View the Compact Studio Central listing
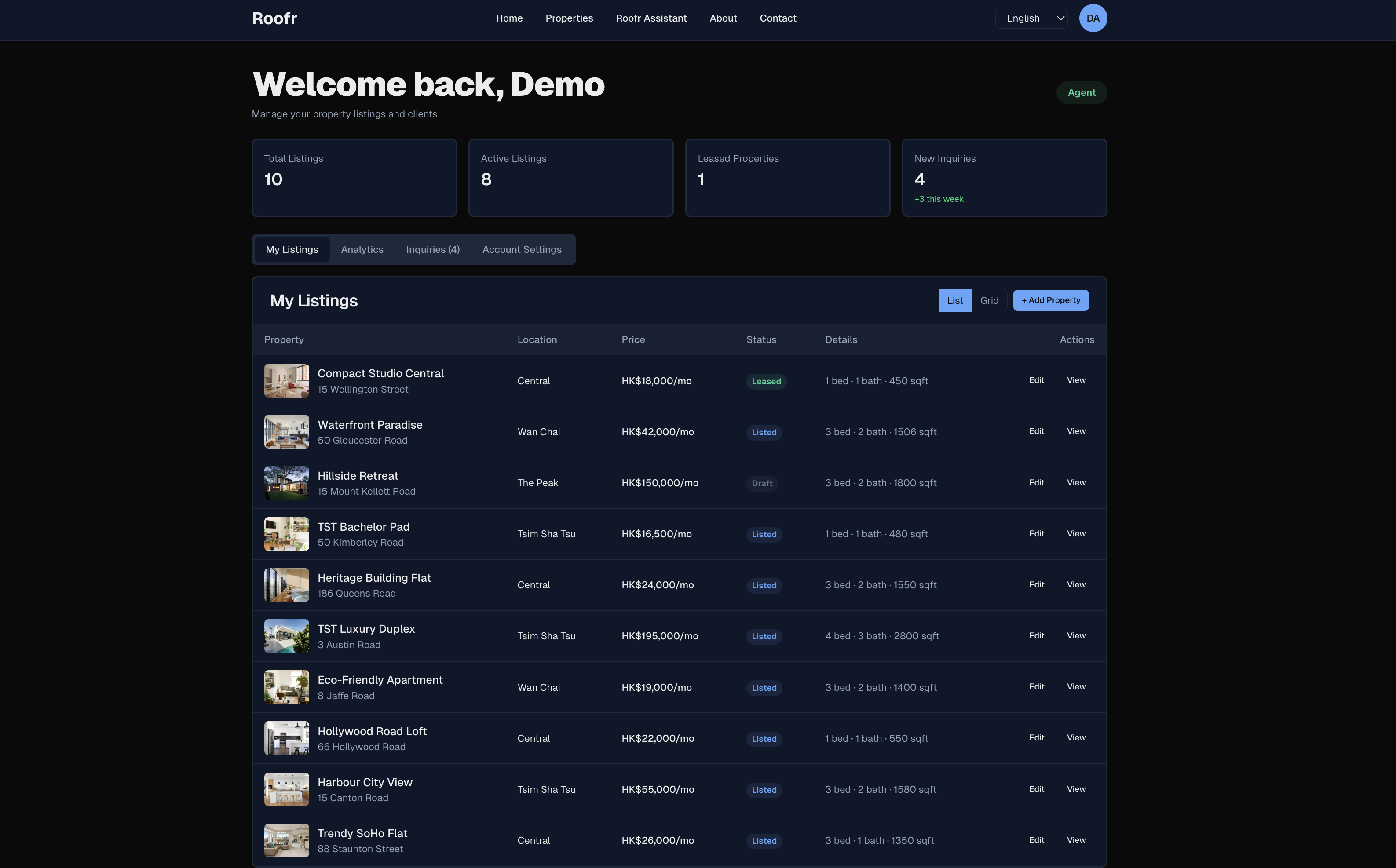 click(1075, 381)
